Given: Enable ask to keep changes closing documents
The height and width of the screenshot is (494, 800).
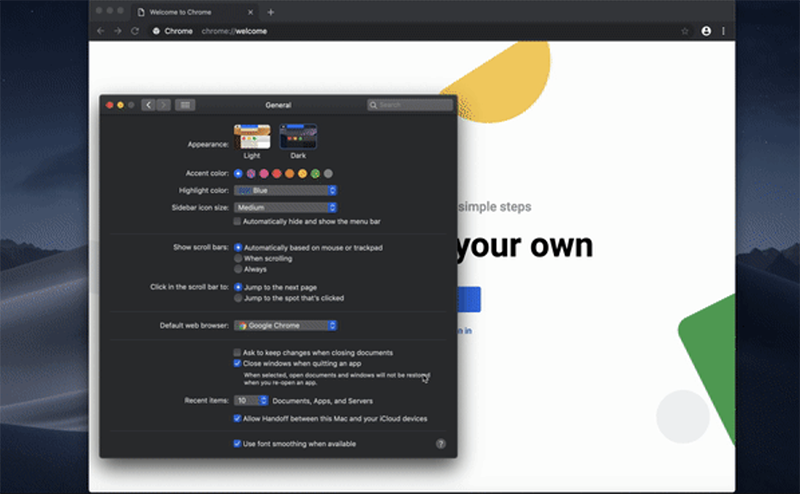Looking at the screenshot, I should (x=237, y=353).
